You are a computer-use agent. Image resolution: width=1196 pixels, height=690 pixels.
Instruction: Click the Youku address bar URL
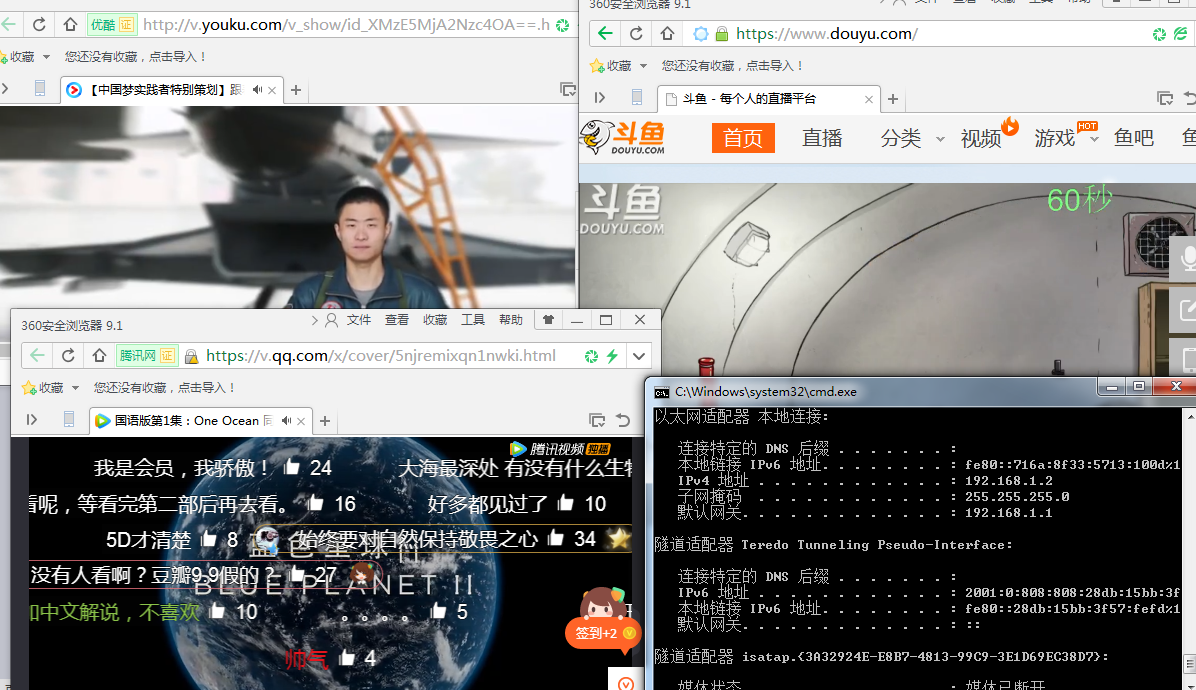(x=346, y=25)
